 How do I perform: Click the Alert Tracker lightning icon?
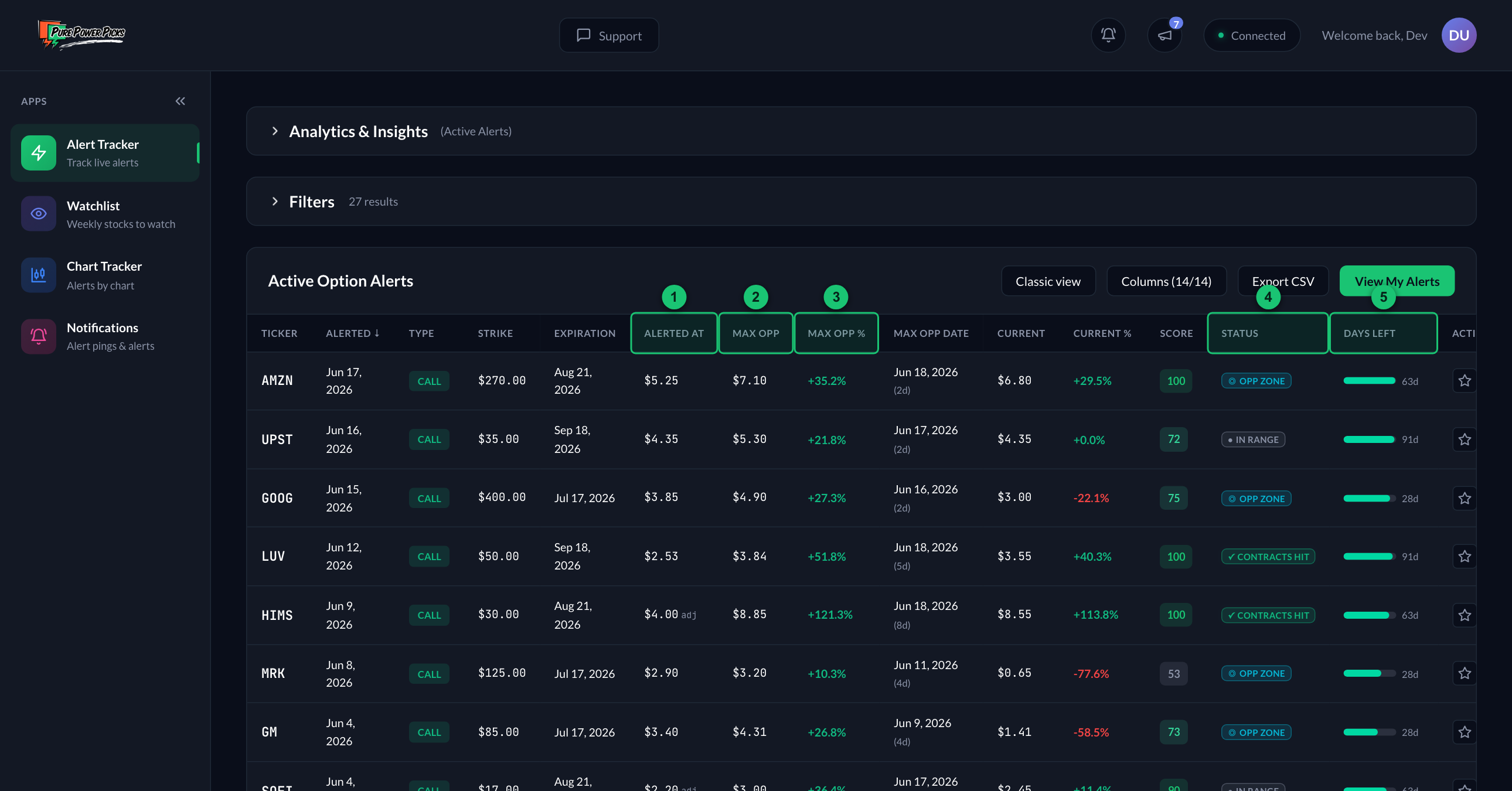point(39,152)
